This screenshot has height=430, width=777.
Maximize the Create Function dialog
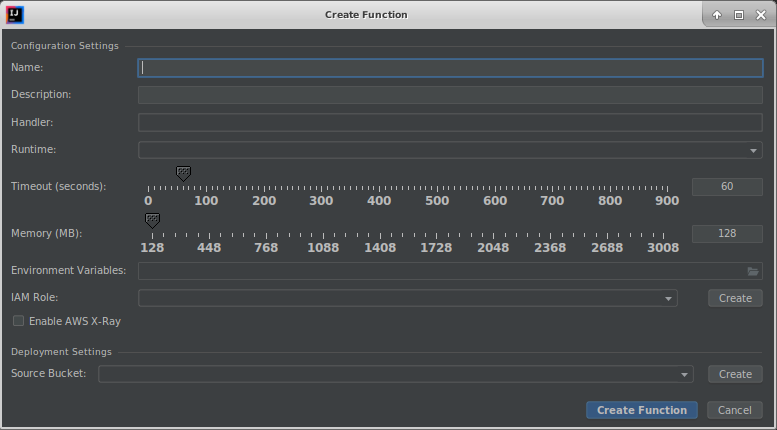739,15
